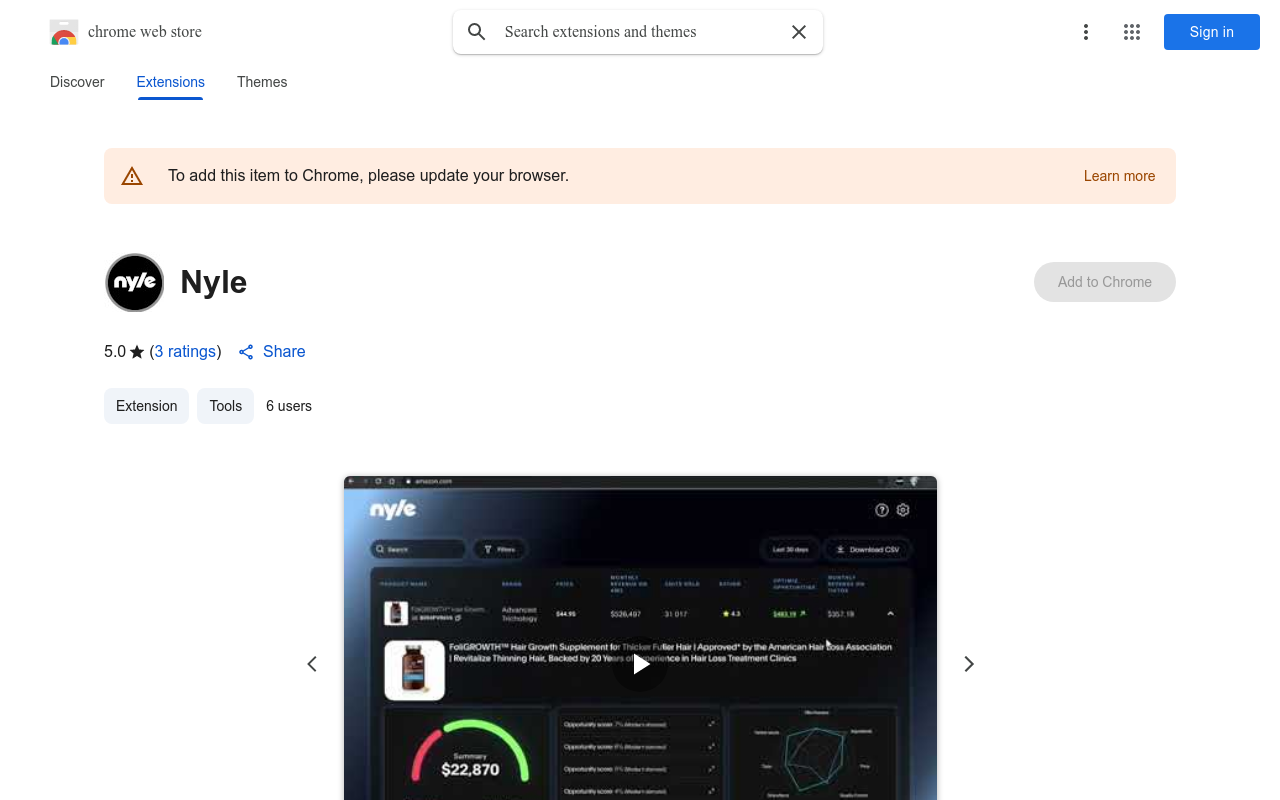Click the update your browser warning text
This screenshot has width=1280, height=800.
tap(368, 176)
